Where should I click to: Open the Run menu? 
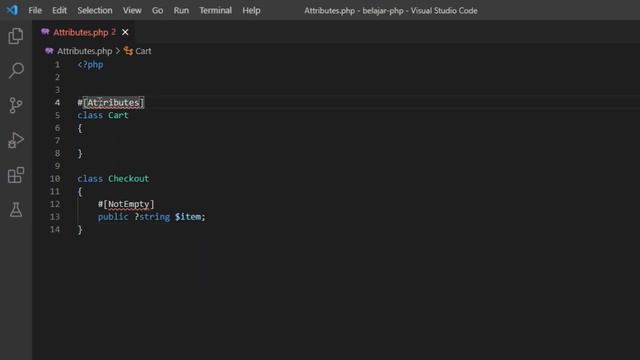(x=181, y=10)
